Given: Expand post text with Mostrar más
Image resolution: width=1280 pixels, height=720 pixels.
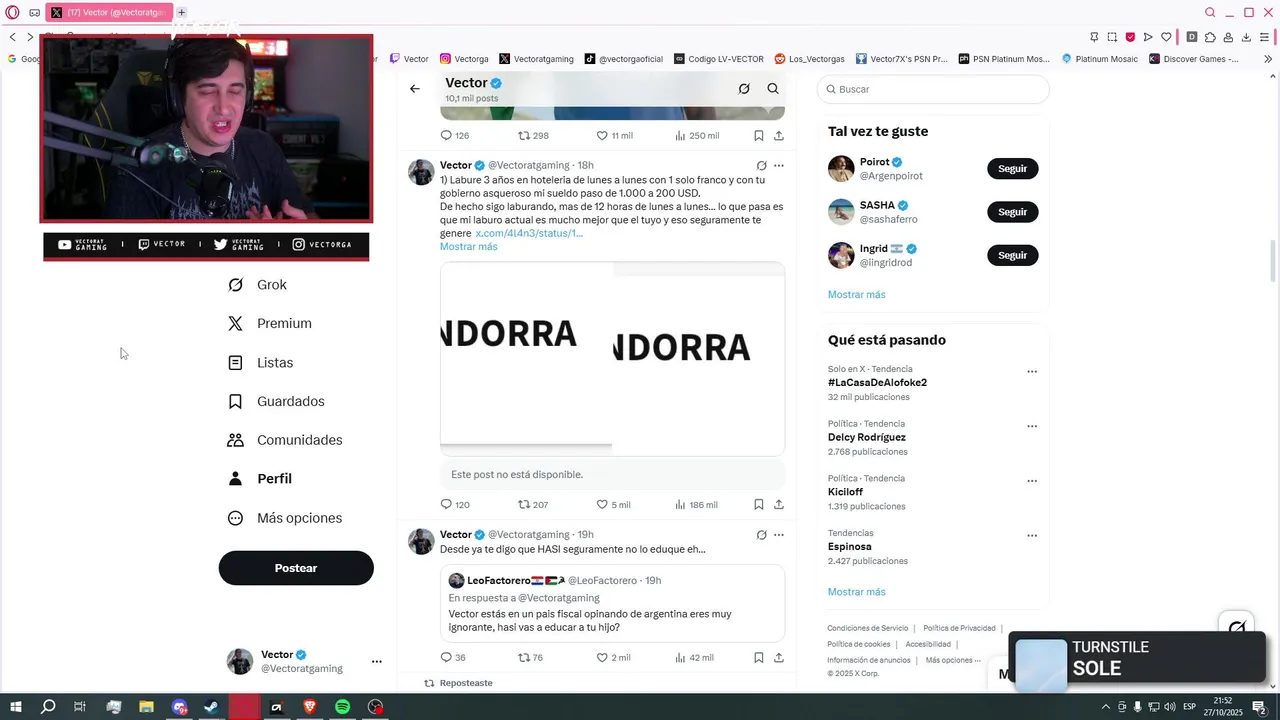Looking at the screenshot, I should 469,247.
